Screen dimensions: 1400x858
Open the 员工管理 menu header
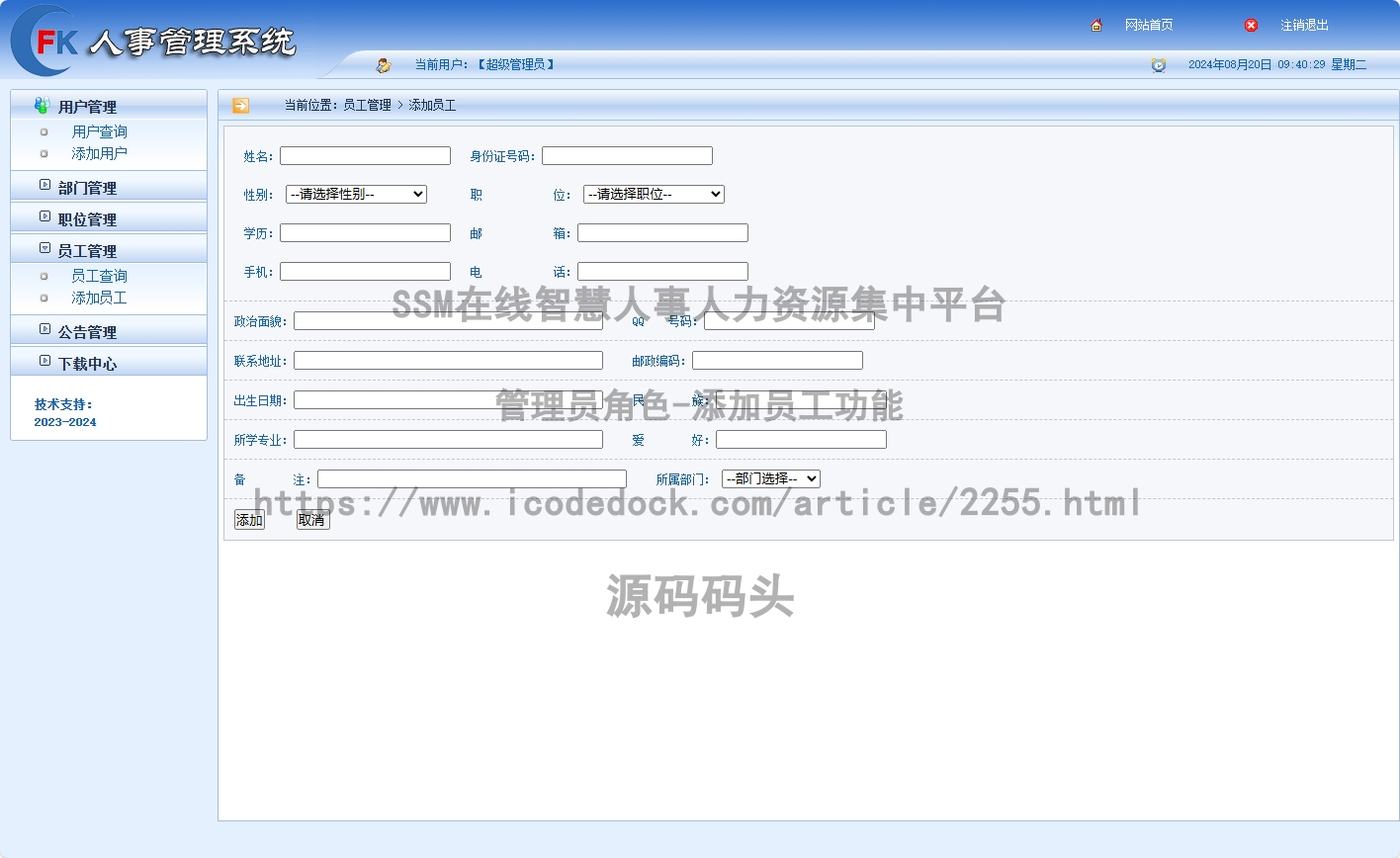click(109, 249)
